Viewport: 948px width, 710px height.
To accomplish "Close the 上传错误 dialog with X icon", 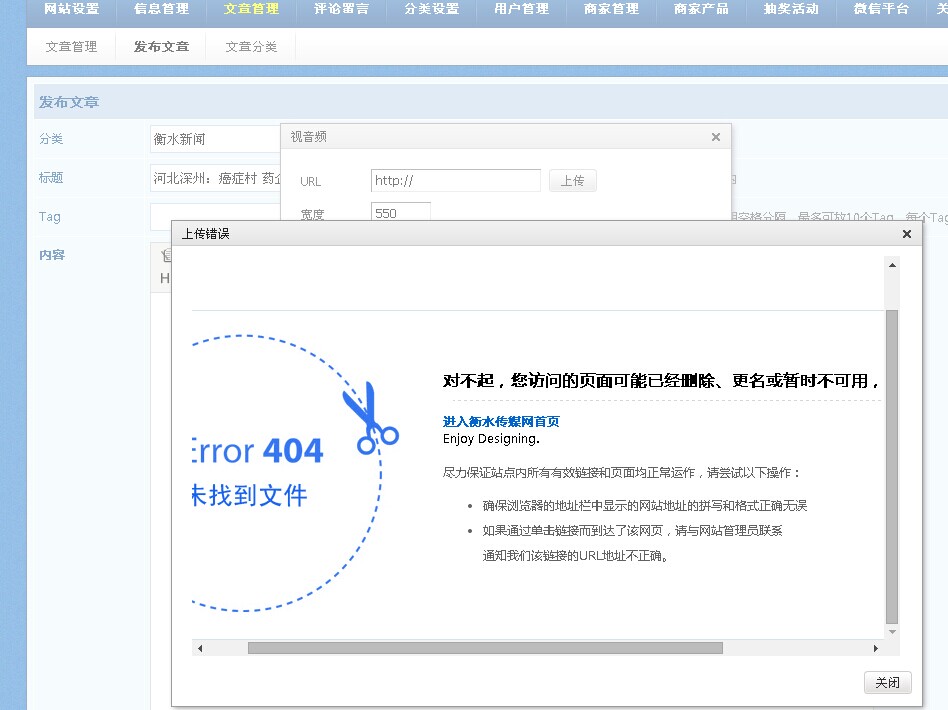I will click(906, 234).
